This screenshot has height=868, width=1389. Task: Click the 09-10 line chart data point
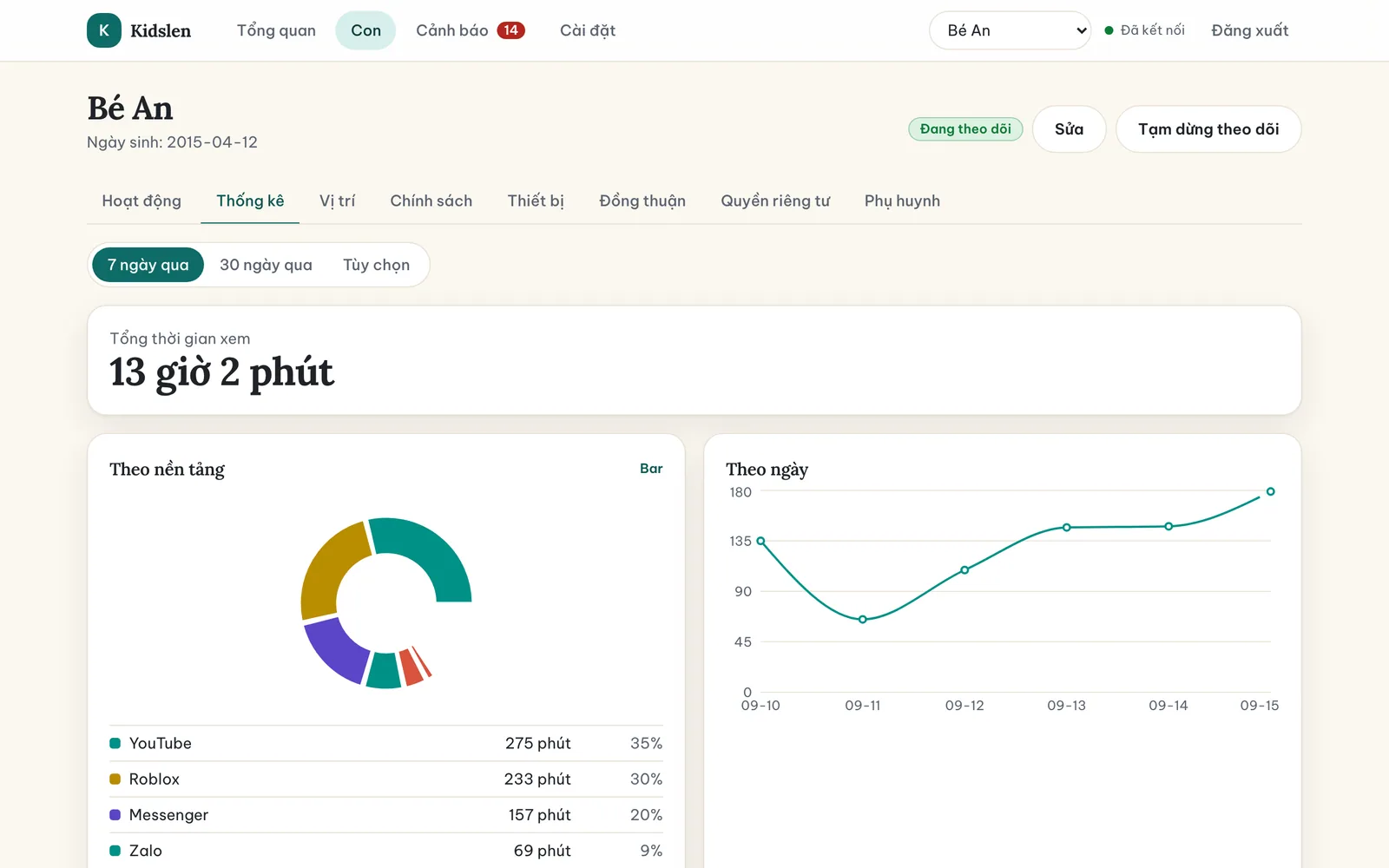pos(760,541)
